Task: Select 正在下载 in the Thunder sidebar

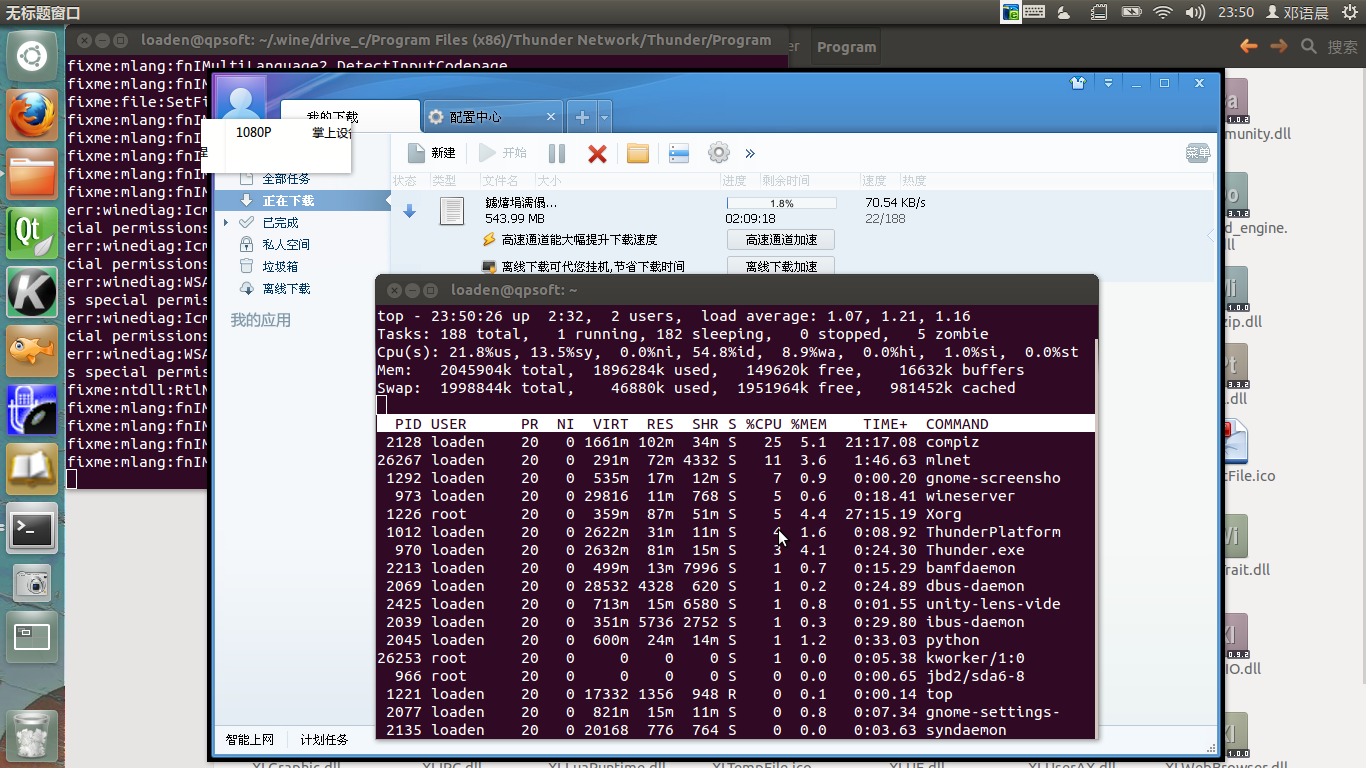Action: (302, 201)
